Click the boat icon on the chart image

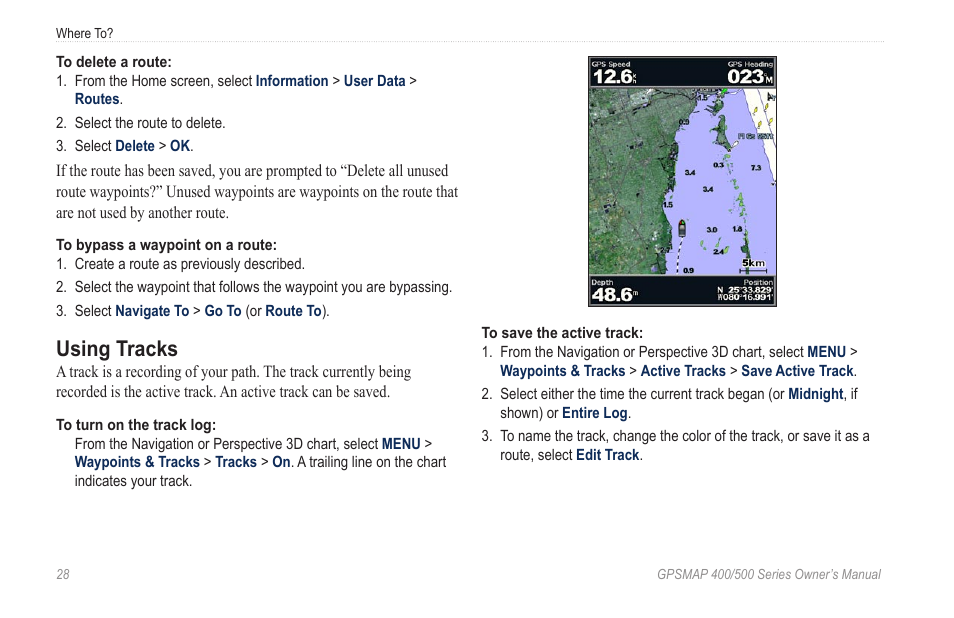pyautogui.click(x=682, y=228)
